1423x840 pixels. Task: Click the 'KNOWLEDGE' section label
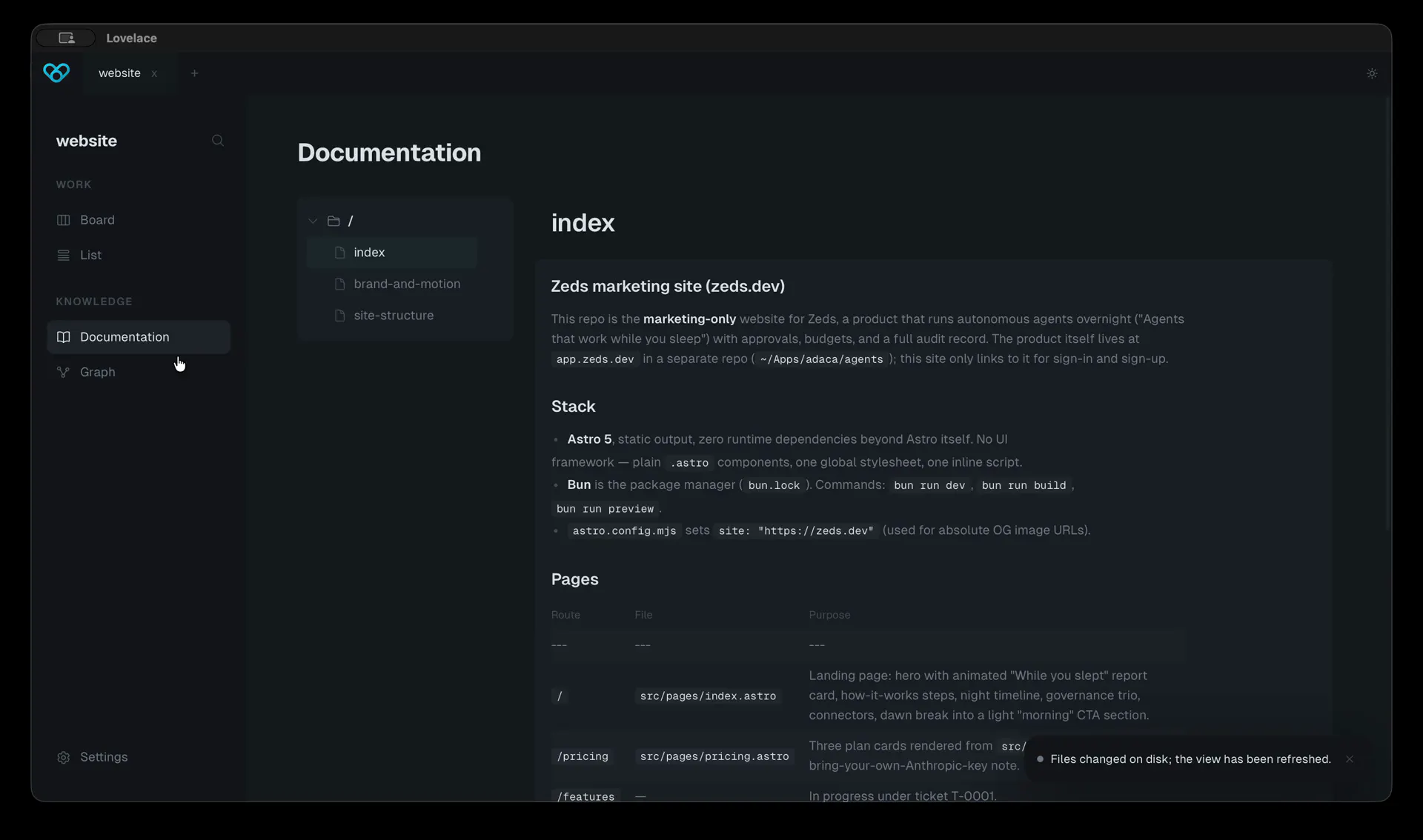[x=94, y=301]
